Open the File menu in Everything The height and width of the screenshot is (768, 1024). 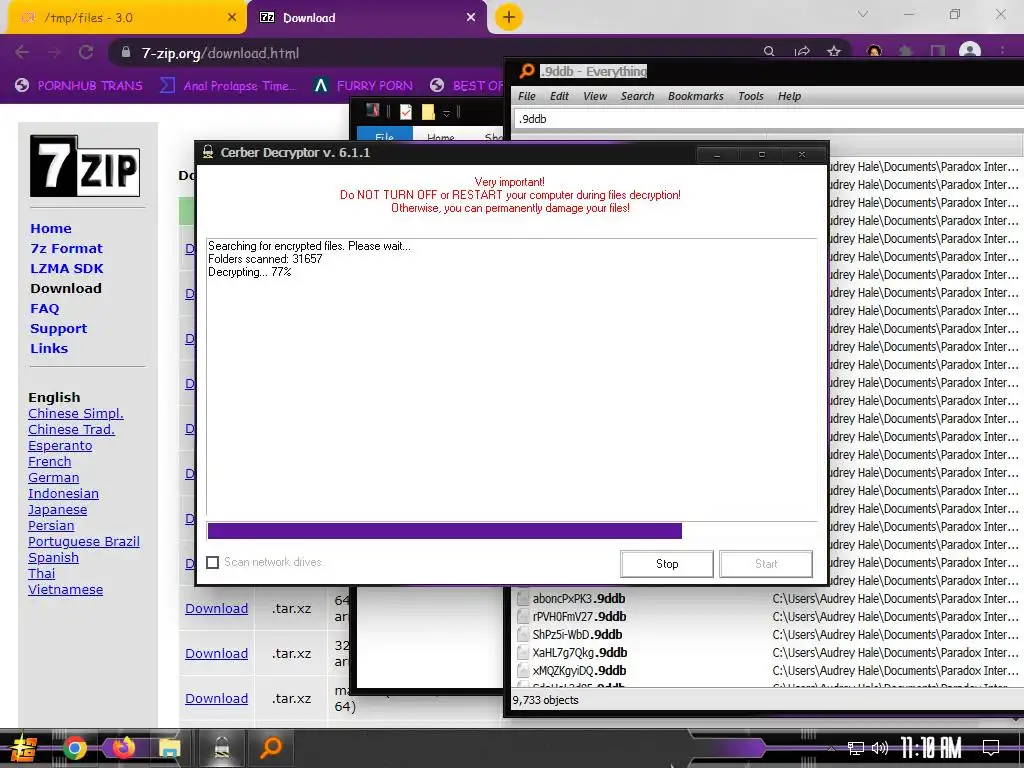click(526, 96)
